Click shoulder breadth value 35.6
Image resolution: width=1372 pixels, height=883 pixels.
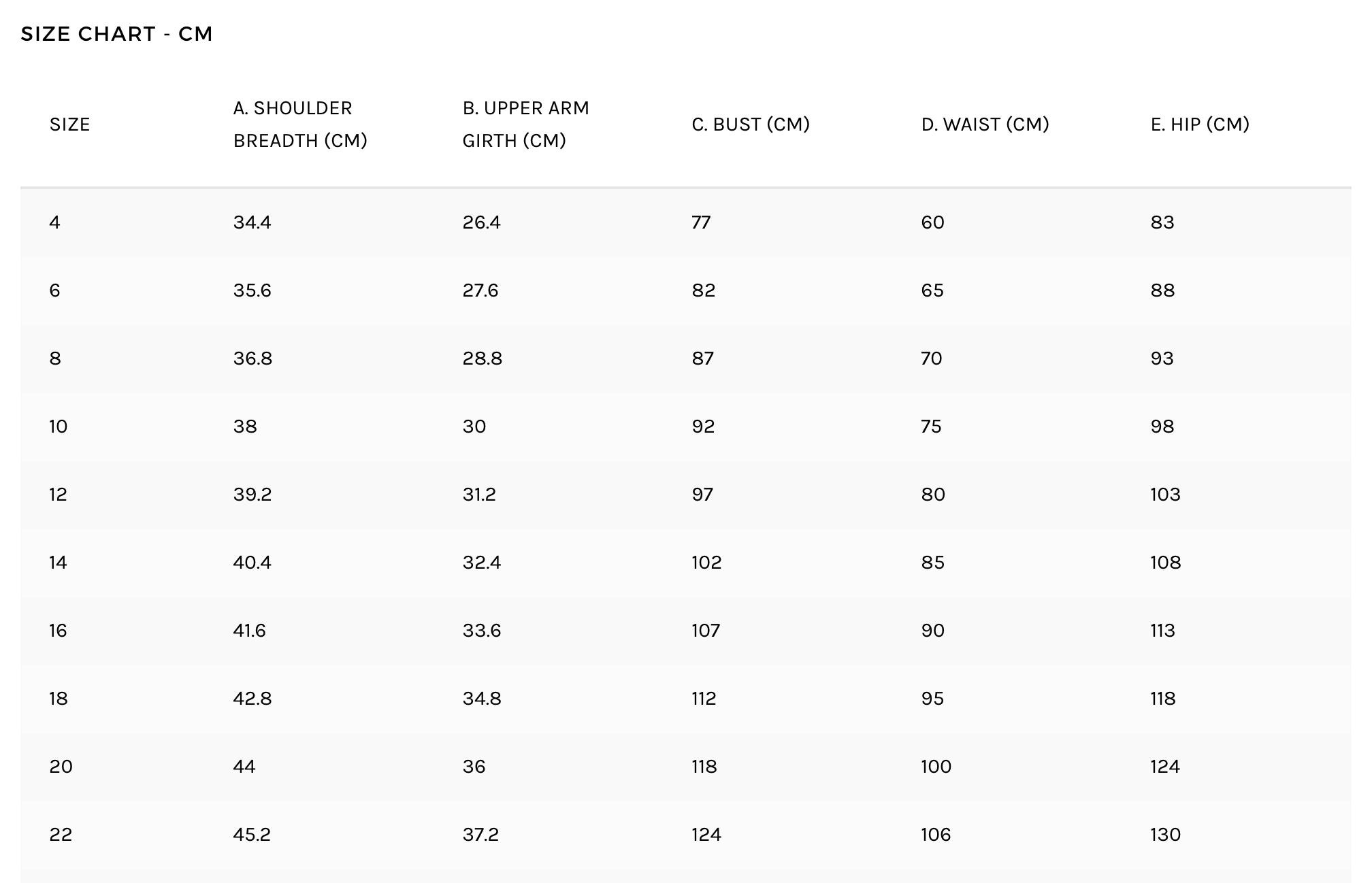pyautogui.click(x=252, y=290)
